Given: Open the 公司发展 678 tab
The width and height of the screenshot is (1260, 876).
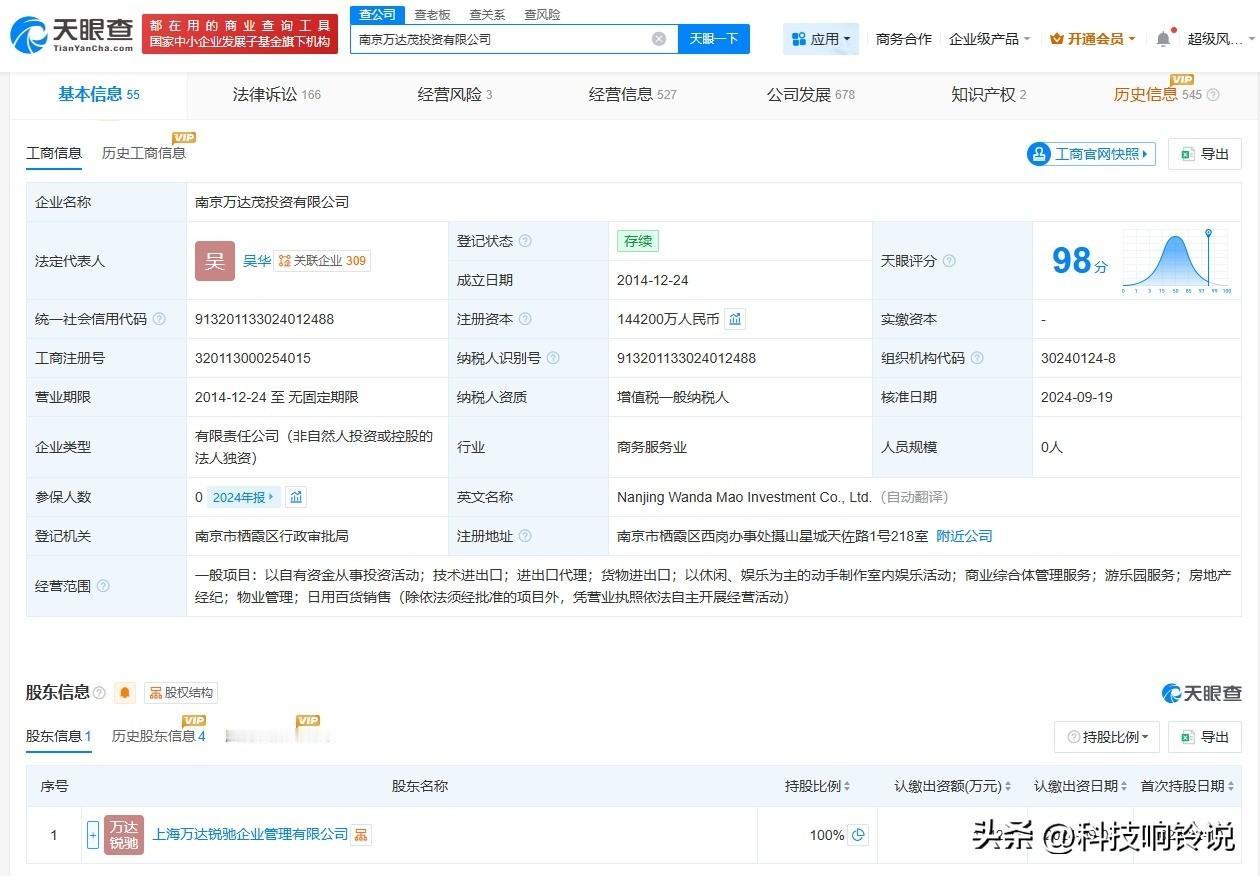Looking at the screenshot, I should point(811,95).
